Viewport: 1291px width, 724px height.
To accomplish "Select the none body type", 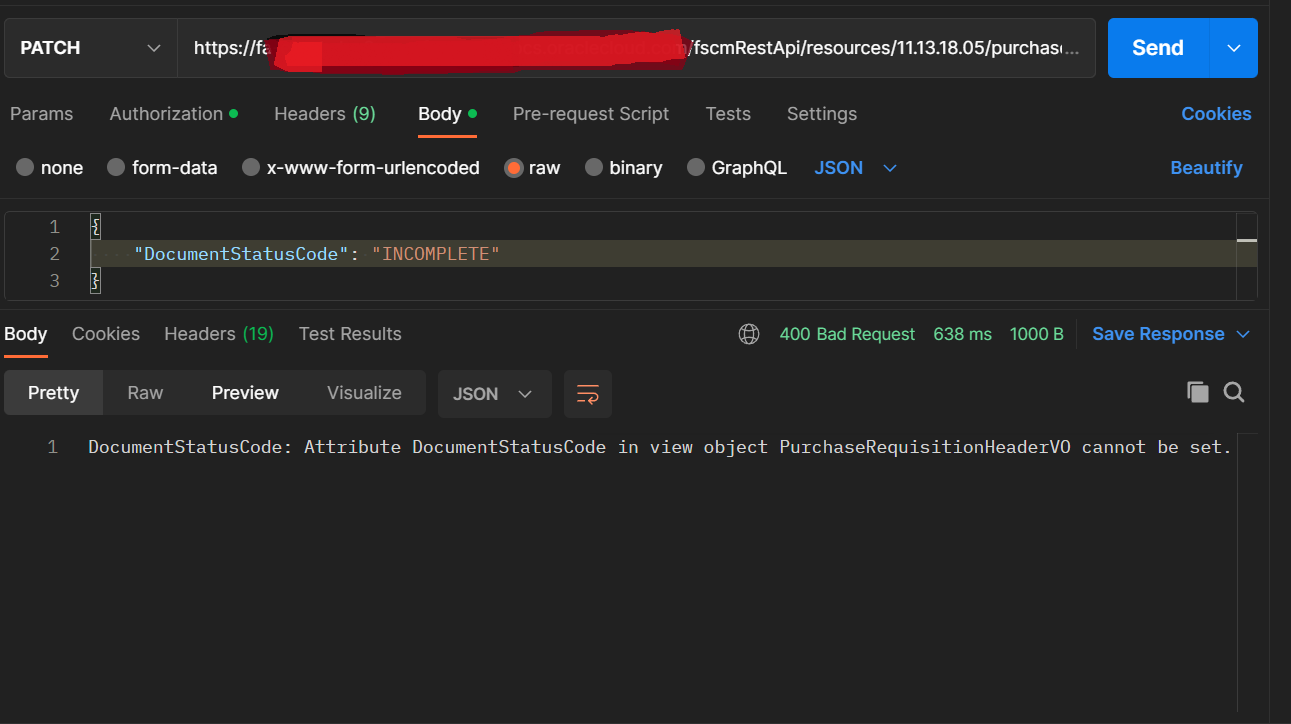I will coord(49,168).
